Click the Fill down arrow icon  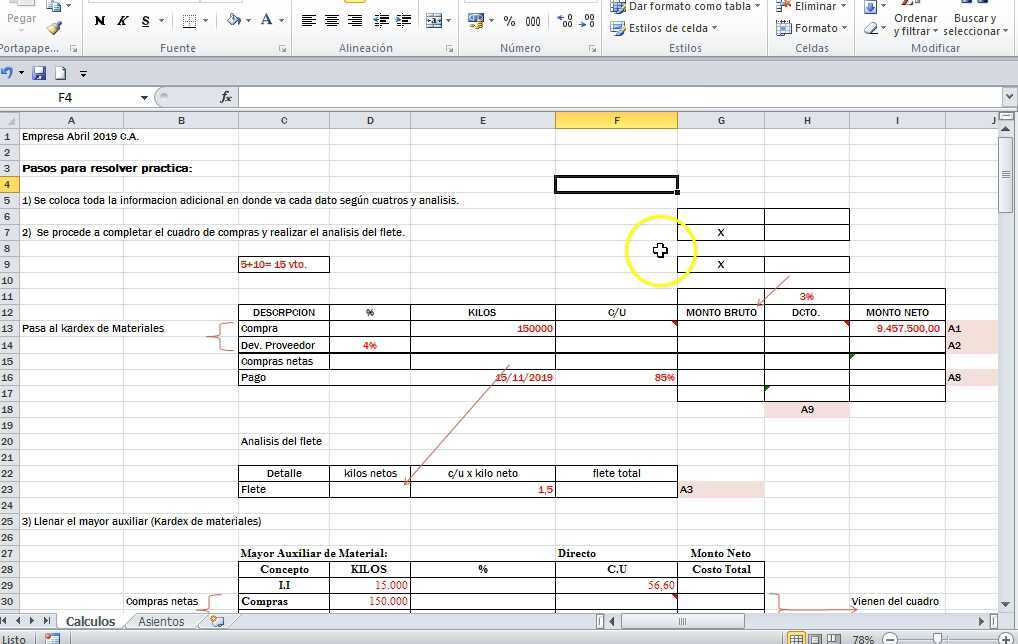click(871, 7)
